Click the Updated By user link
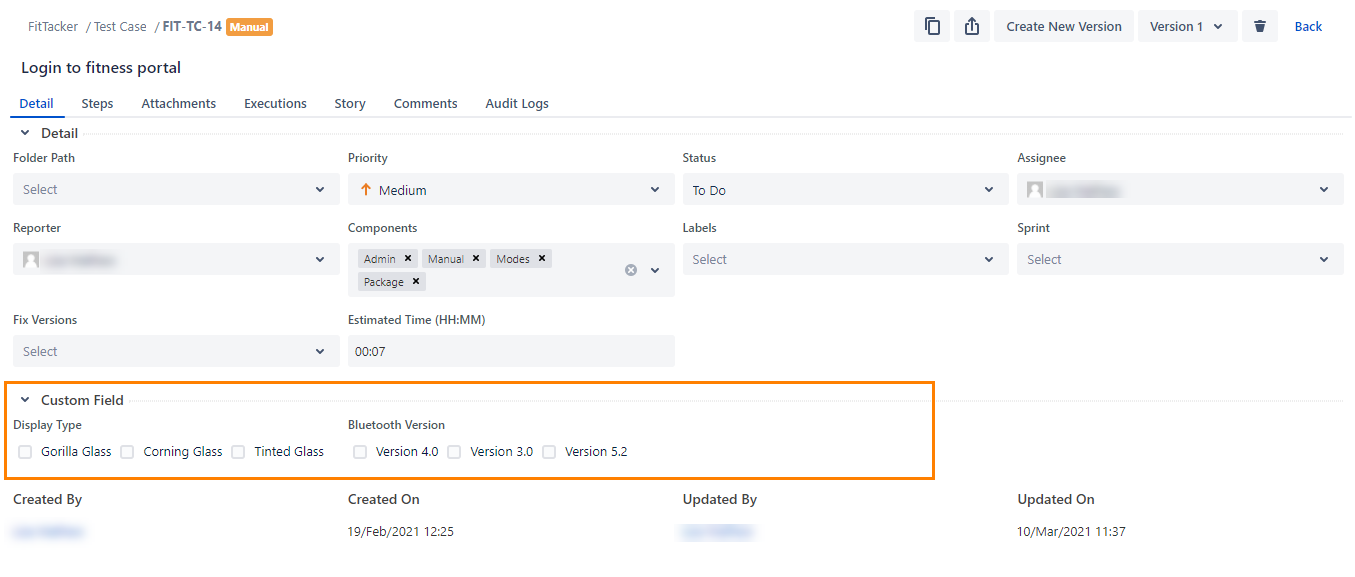This screenshot has width=1355, height=577. [718, 532]
